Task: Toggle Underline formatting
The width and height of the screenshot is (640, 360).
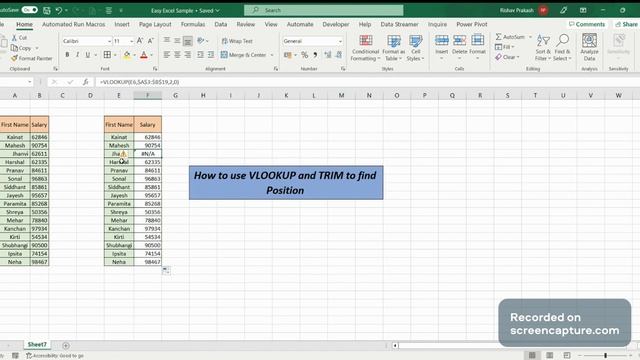Action: pos(87,55)
